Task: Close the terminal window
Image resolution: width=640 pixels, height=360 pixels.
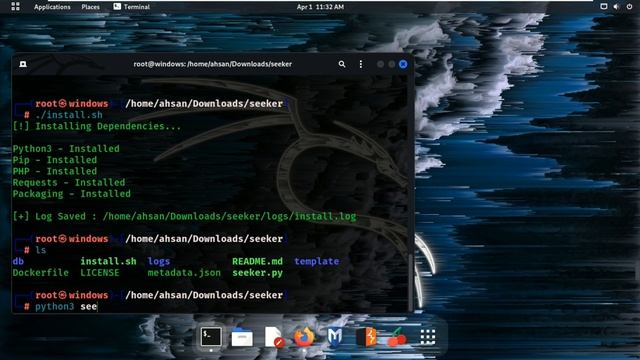Action: coord(403,64)
